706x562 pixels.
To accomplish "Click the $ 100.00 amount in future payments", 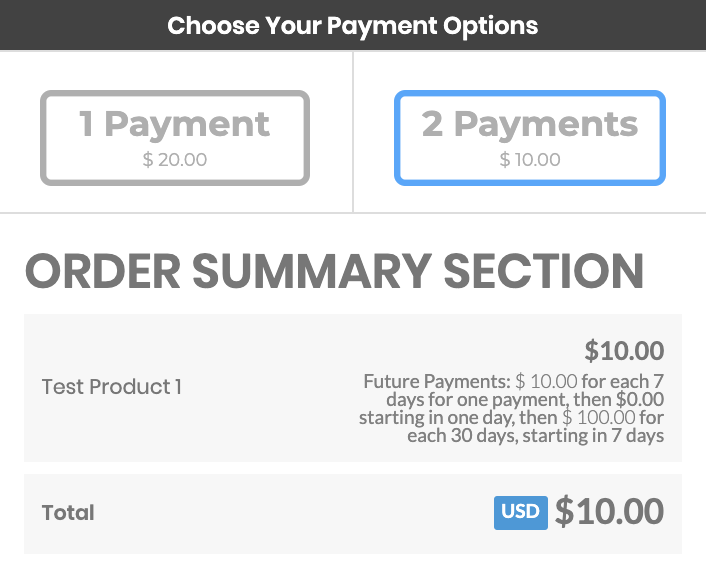I will click(599, 417).
